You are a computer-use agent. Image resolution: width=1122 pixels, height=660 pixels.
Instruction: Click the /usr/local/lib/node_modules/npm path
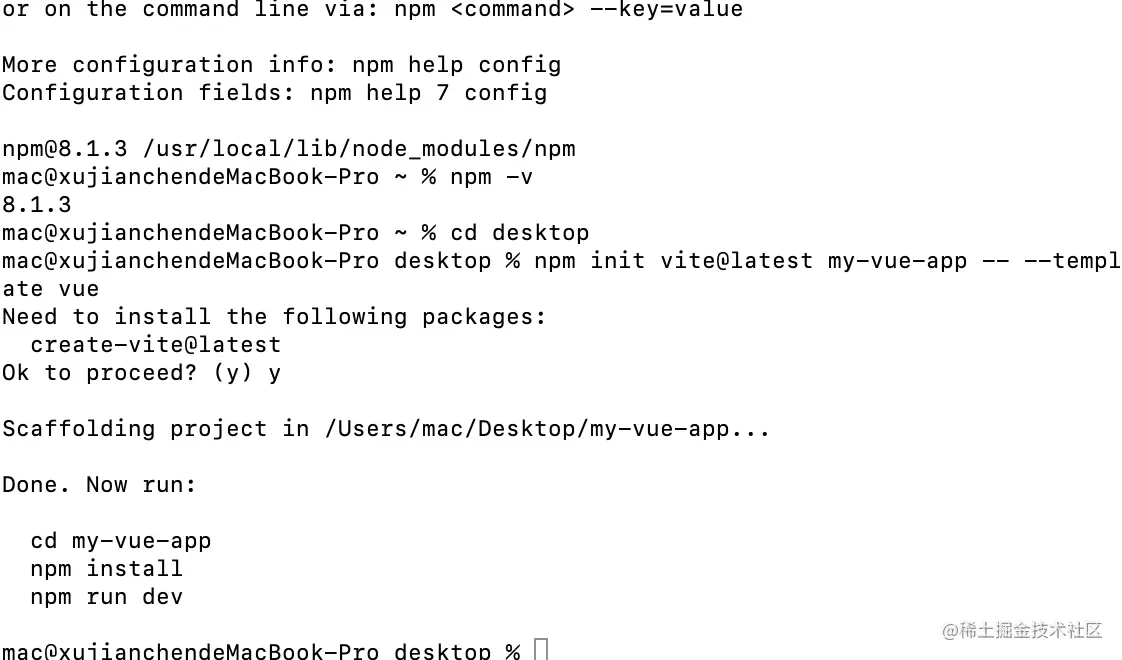(x=358, y=149)
